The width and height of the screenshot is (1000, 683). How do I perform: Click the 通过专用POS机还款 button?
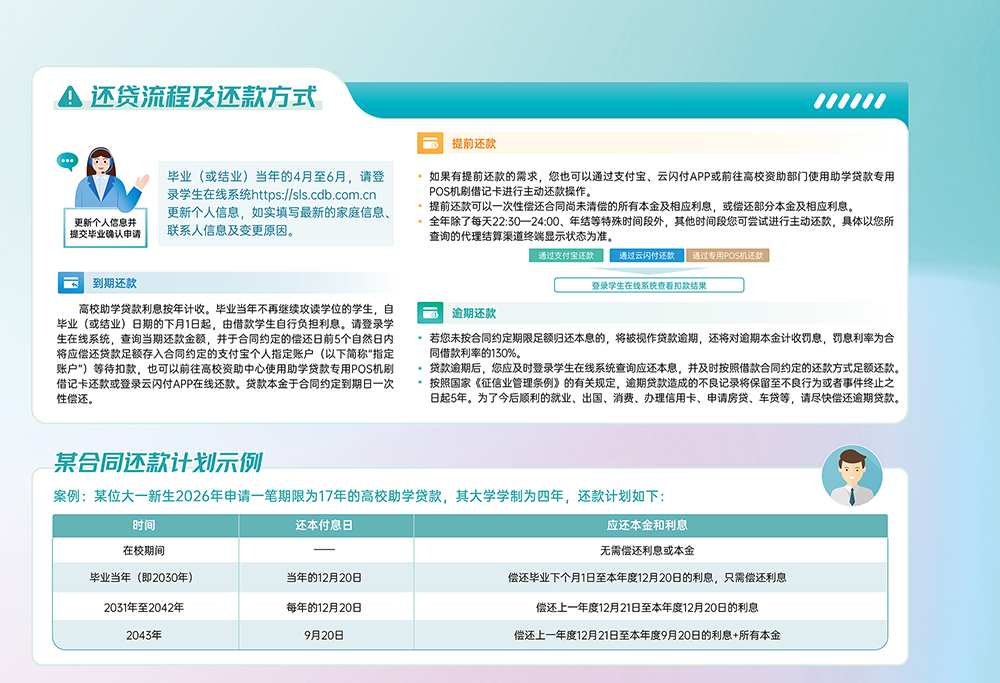(728, 256)
